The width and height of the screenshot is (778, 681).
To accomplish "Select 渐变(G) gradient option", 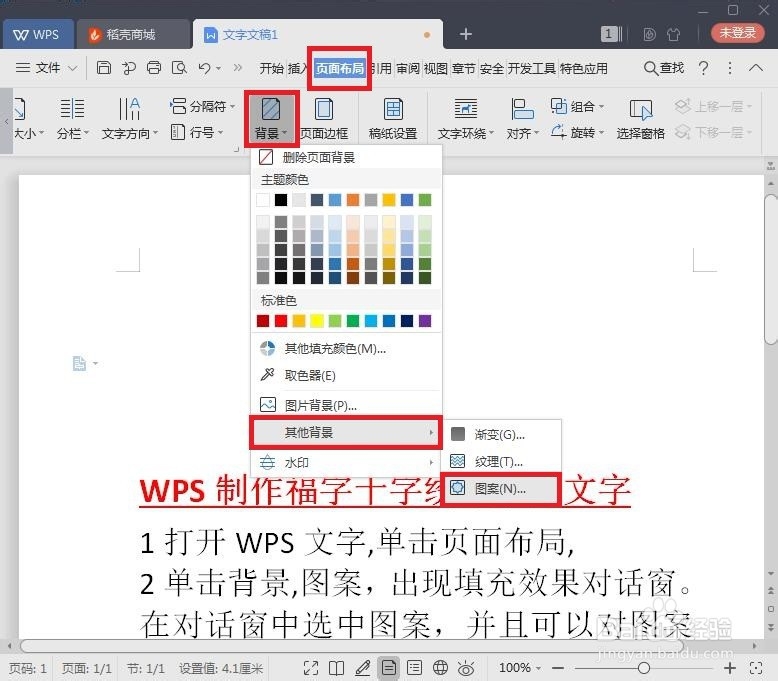I will [501, 435].
